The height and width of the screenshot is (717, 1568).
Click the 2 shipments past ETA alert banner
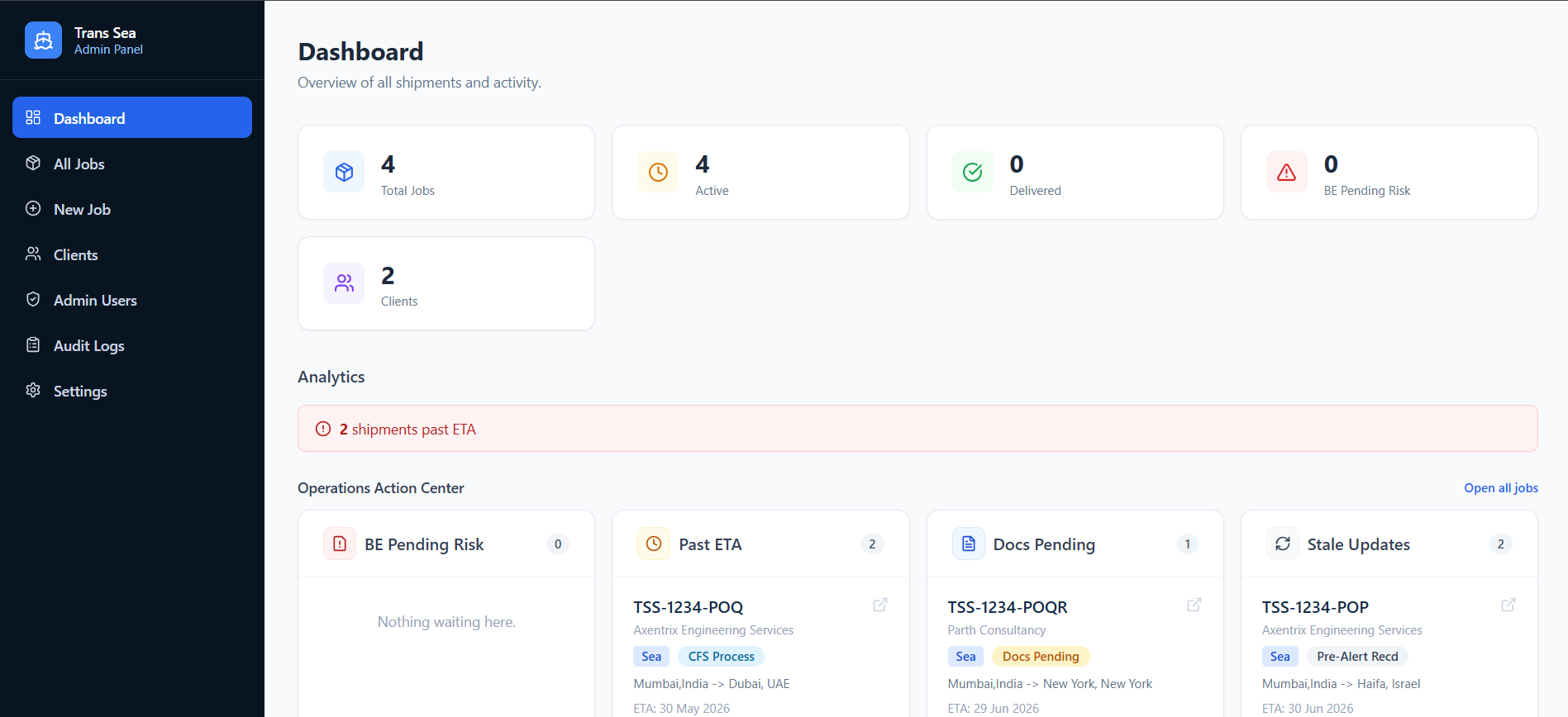pyautogui.click(x=917, y=428)
